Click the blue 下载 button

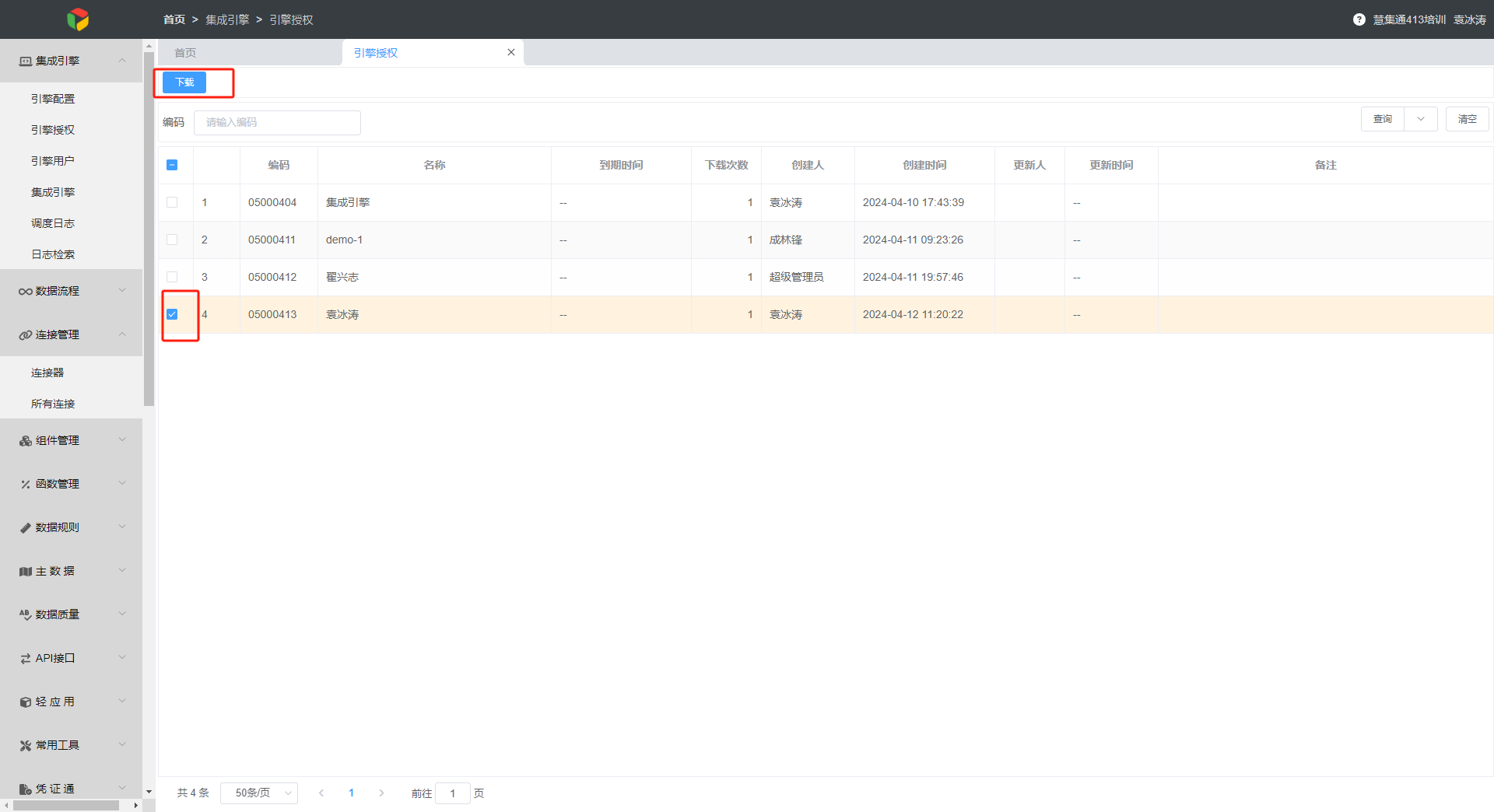(x=184, y=82)
